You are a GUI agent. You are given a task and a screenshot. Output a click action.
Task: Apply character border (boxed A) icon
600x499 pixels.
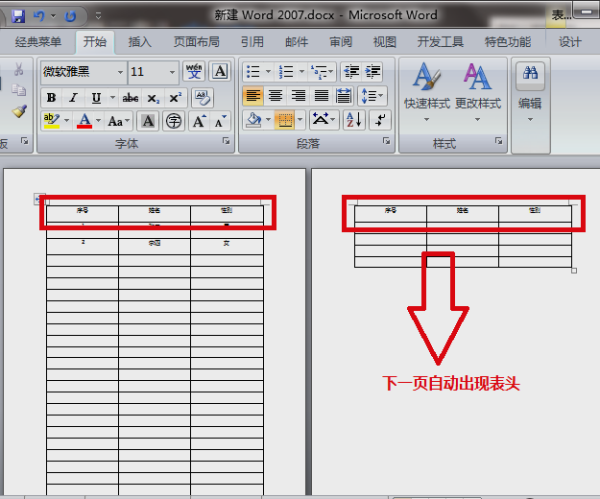[220, 71]
